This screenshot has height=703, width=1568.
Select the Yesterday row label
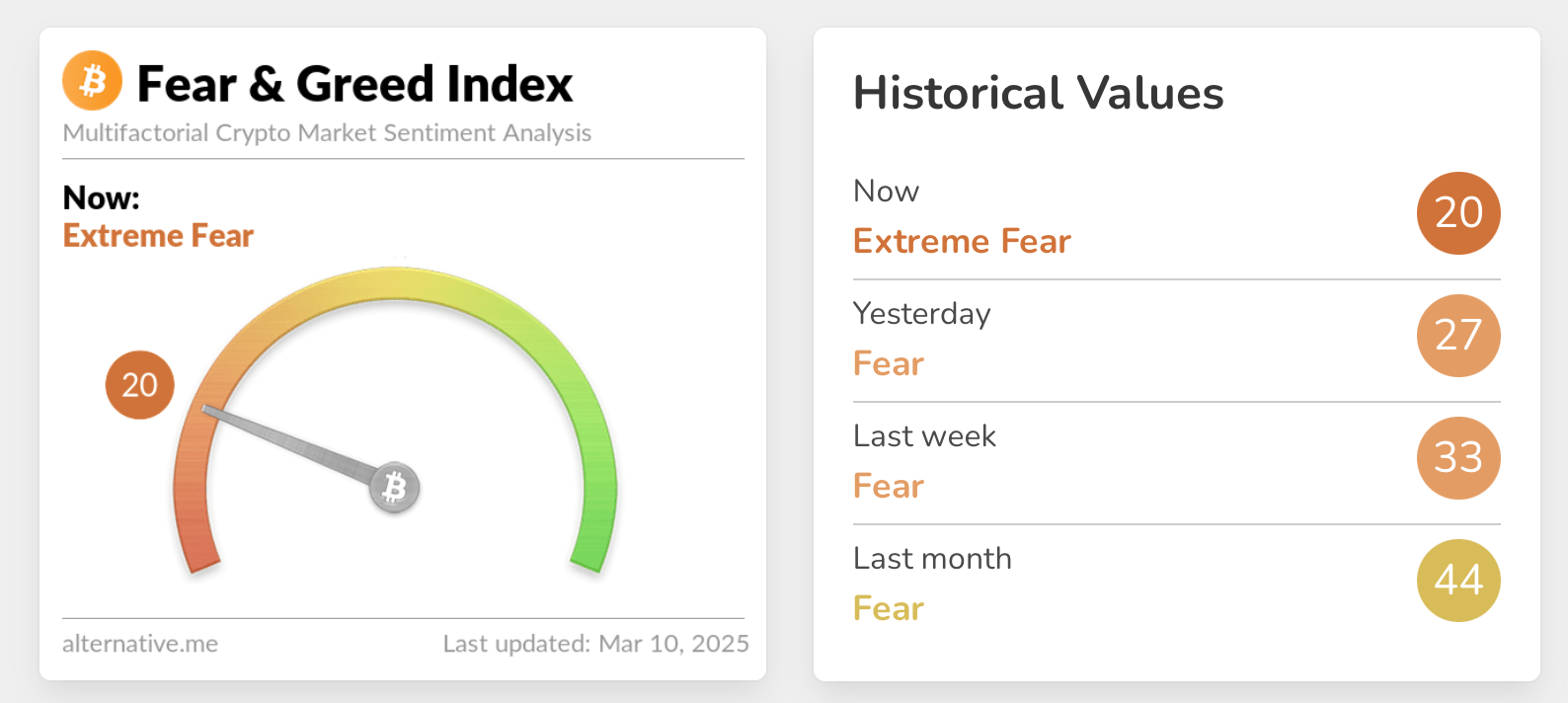[x=921, y=313]
